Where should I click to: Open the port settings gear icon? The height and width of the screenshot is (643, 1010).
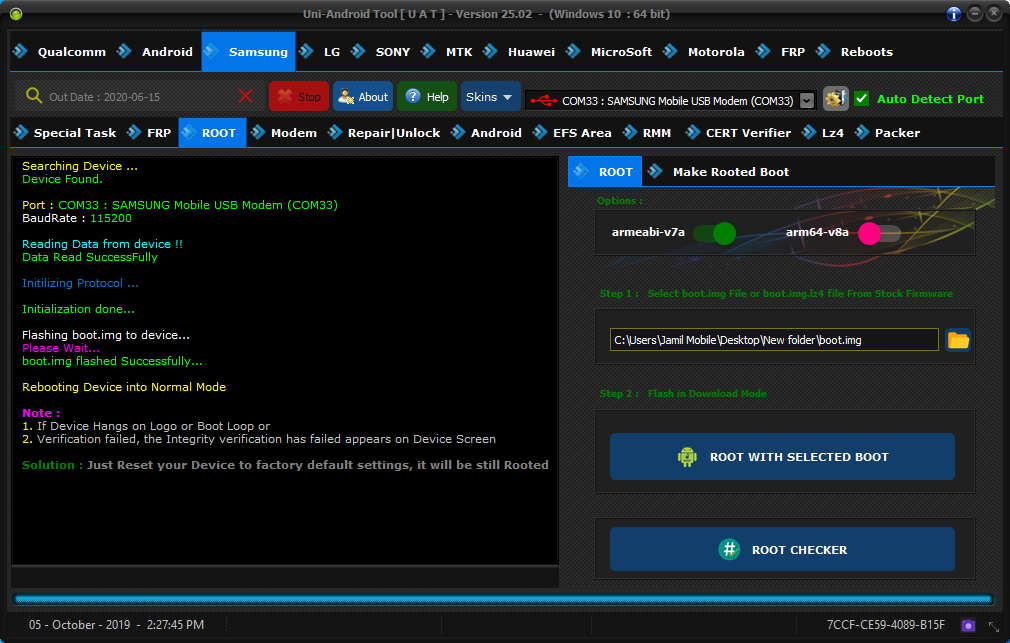coord(835,99)
